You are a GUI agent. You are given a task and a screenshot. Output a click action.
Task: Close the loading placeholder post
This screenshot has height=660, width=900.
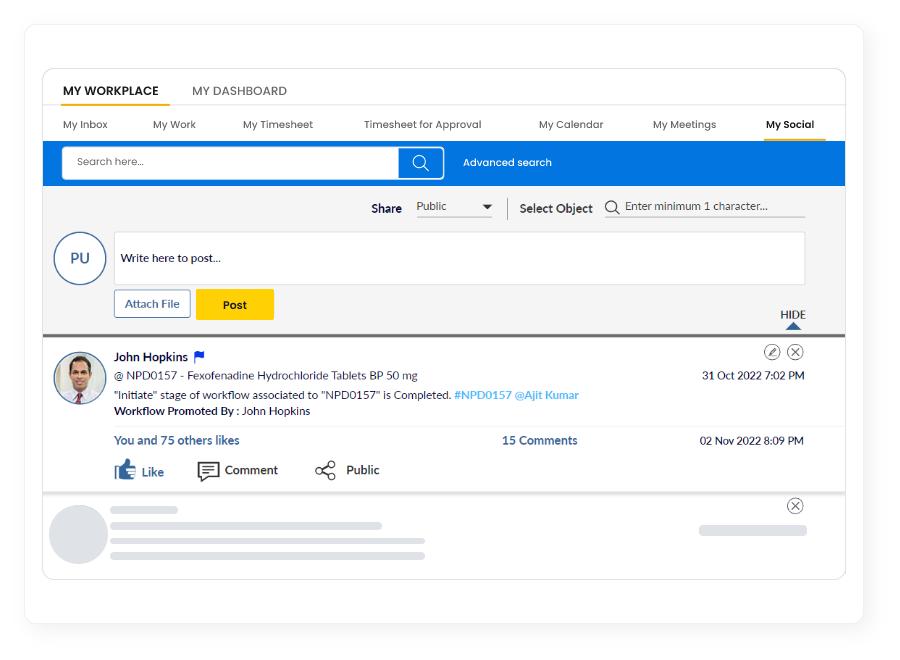click(x=795, y=506)
